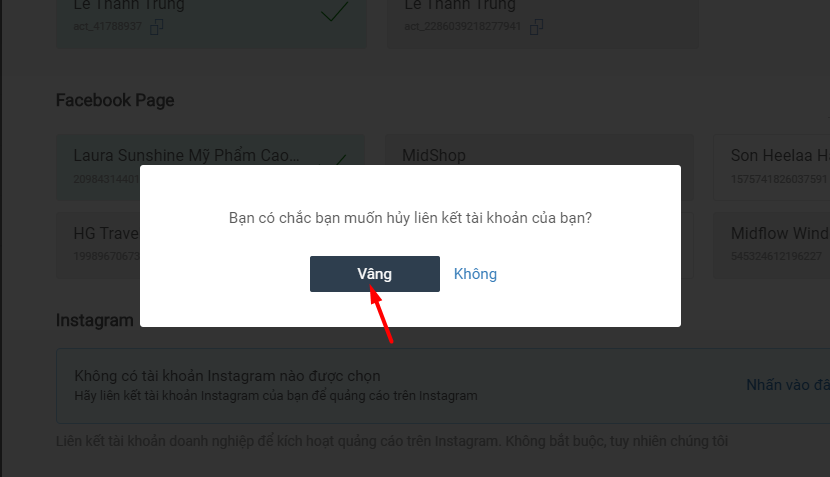Select the second Le Thanh Trung ad account
Viewport: 830px width, 477px height.
[x=543, y=21]
